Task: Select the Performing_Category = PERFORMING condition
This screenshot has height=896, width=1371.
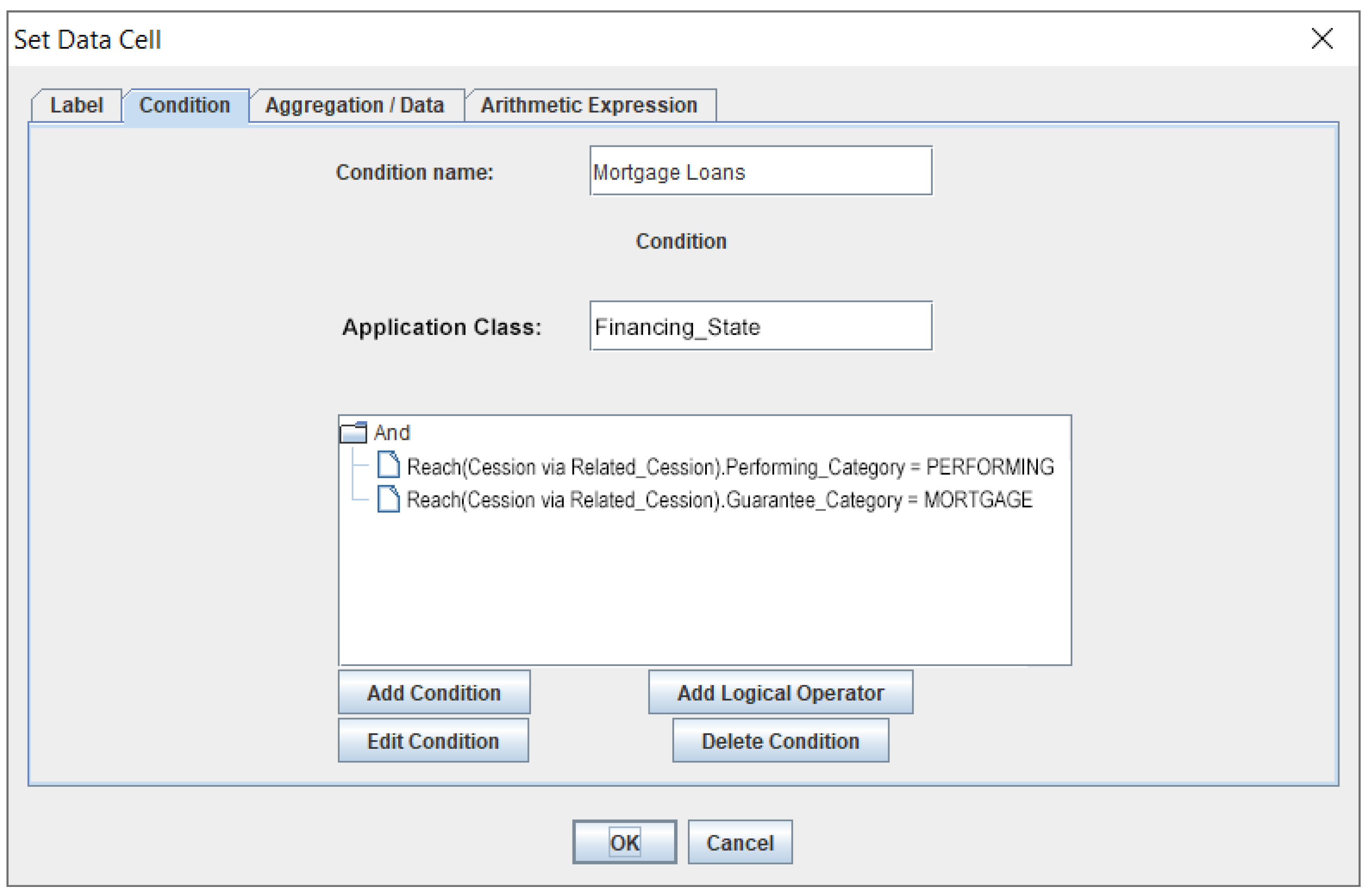Action: [x=730, y=467]
